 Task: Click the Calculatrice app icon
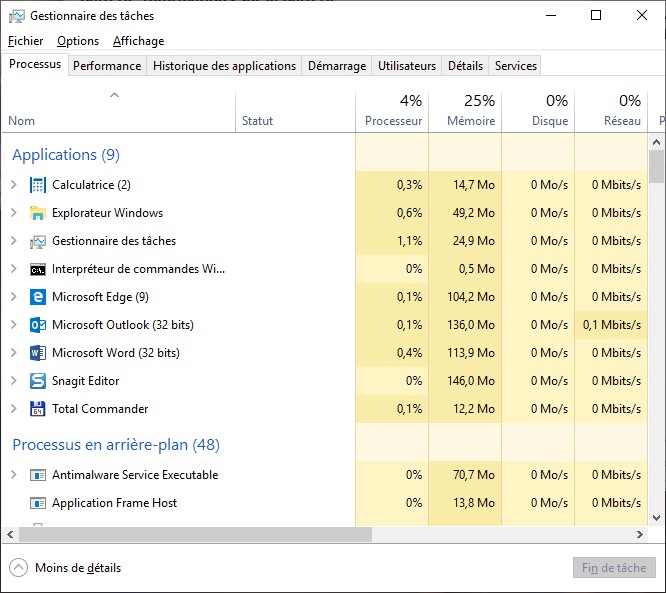click(x=38, y=185)
